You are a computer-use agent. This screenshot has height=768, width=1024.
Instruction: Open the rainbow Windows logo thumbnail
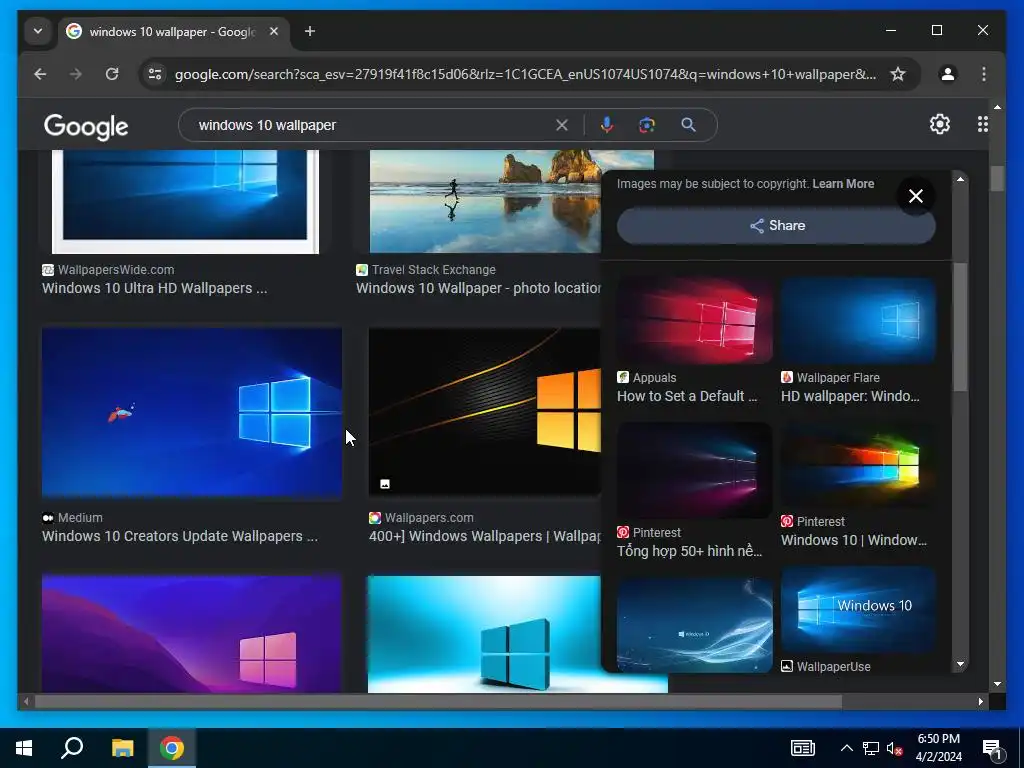[858, 465]
